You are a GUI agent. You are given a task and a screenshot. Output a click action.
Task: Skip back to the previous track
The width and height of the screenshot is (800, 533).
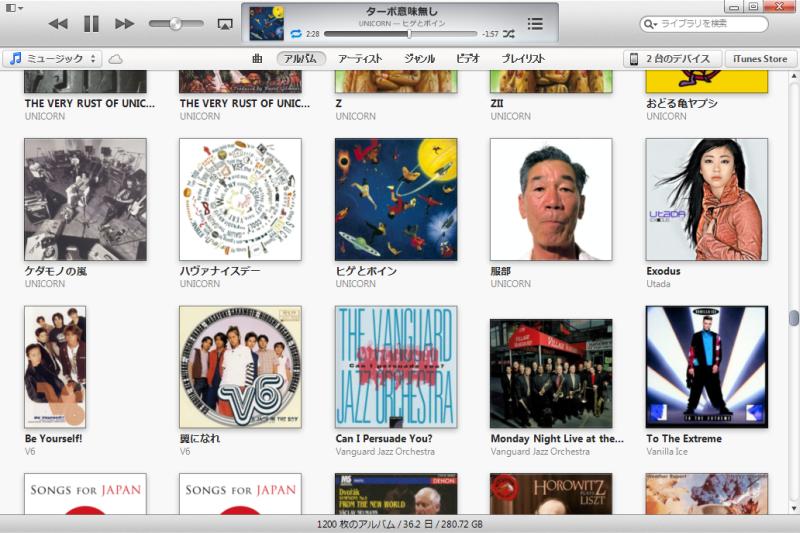[x=58, y=23]
